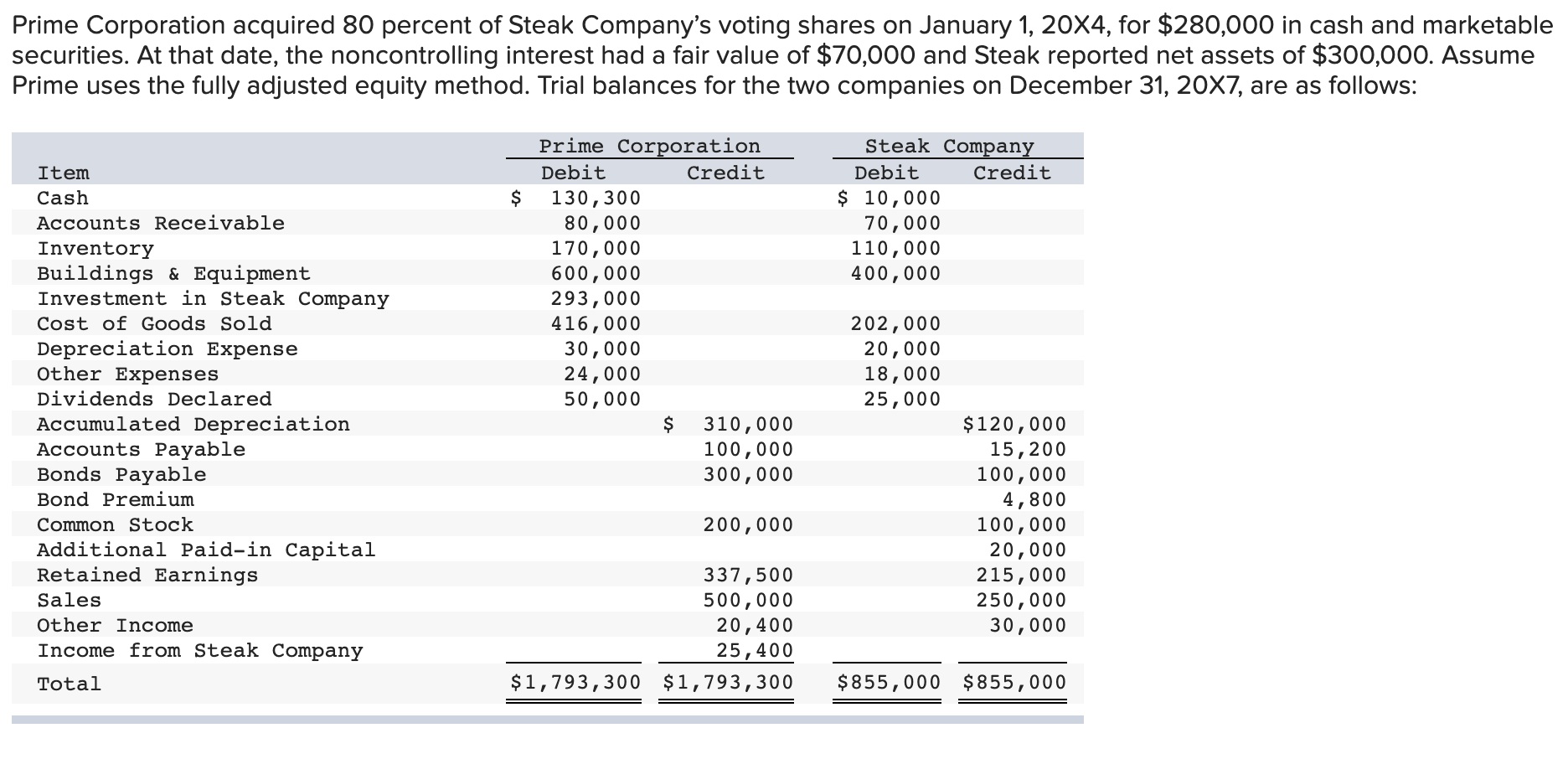The height and width of the screenshot is (759, 1568).
Task: Click Prime's total debit of $1,793,300
Action: (x=575, y=683)
